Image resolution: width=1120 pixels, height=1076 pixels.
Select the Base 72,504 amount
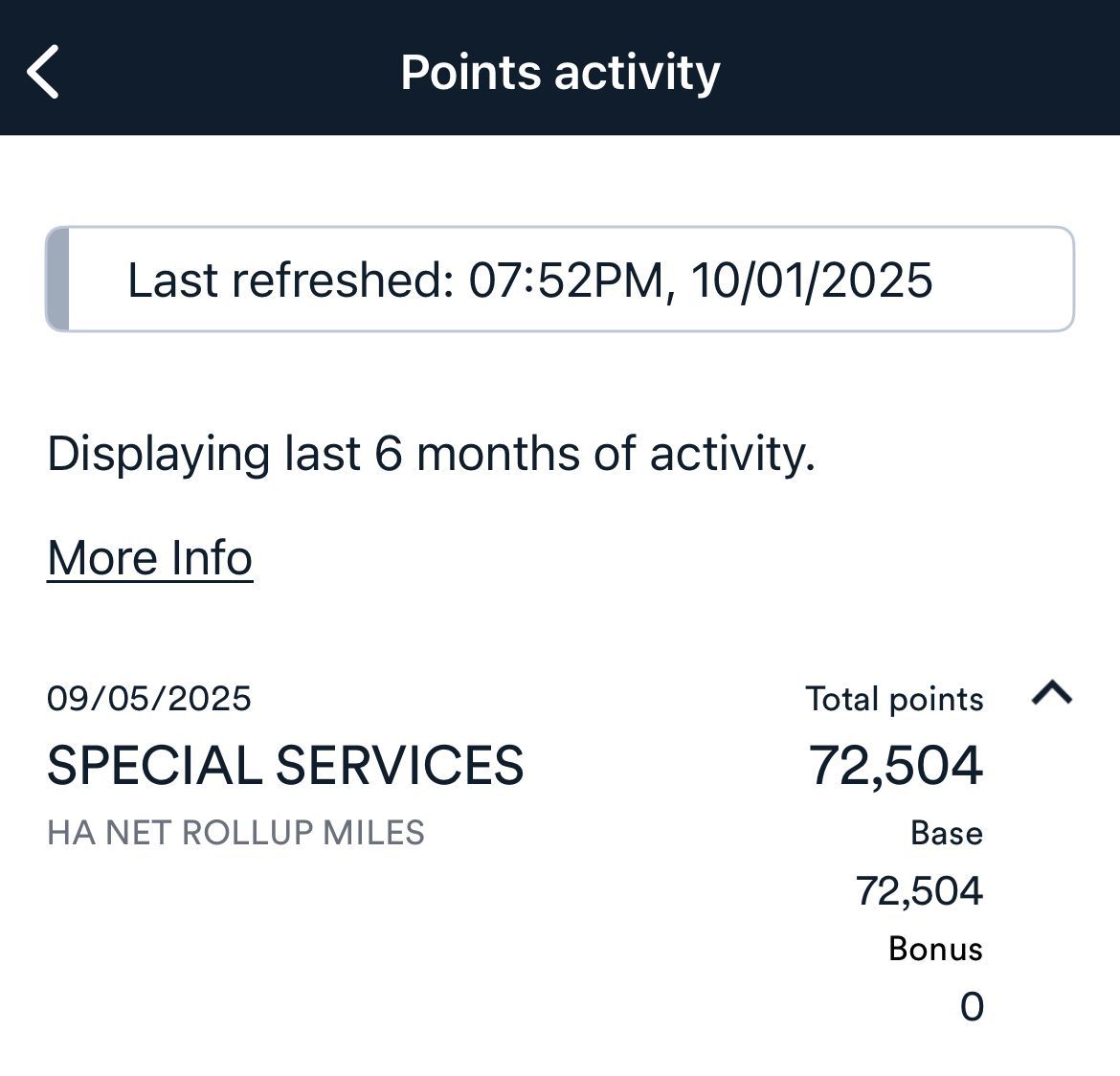[919, 891]
